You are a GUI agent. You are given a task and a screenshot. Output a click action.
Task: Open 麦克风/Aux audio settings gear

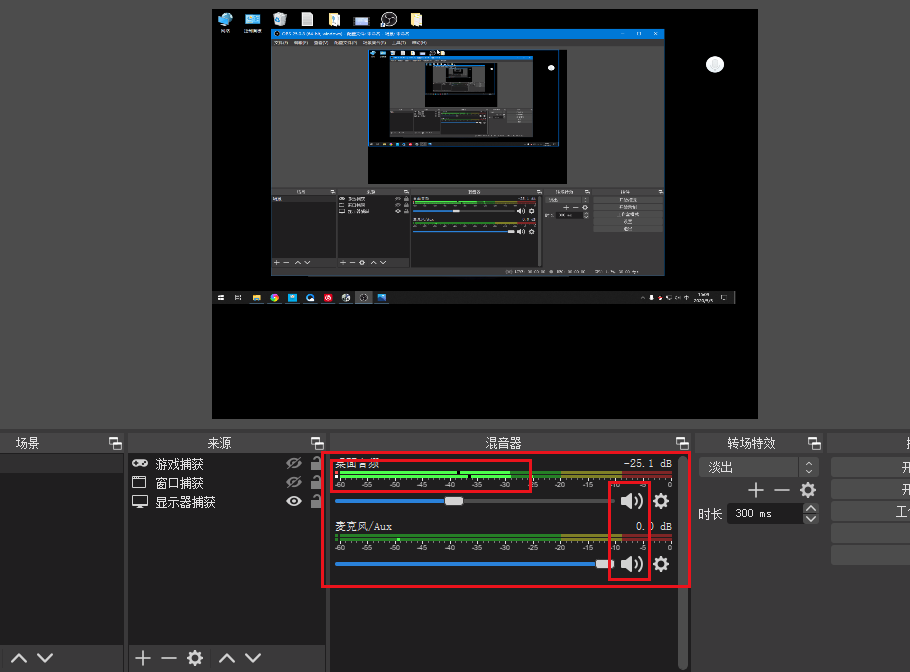[660, 564]
